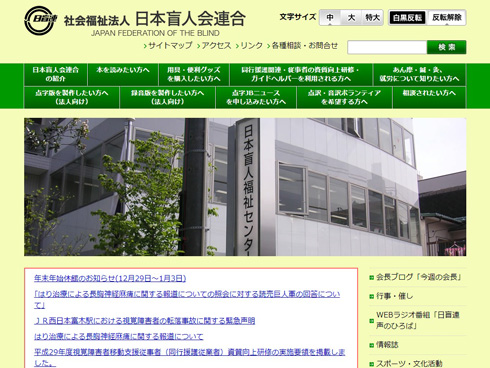Viewport: 490px width, 368px height.
Task: Open 会長ブログ「今週の会長」 sidebar link
Action: [419, 277]
